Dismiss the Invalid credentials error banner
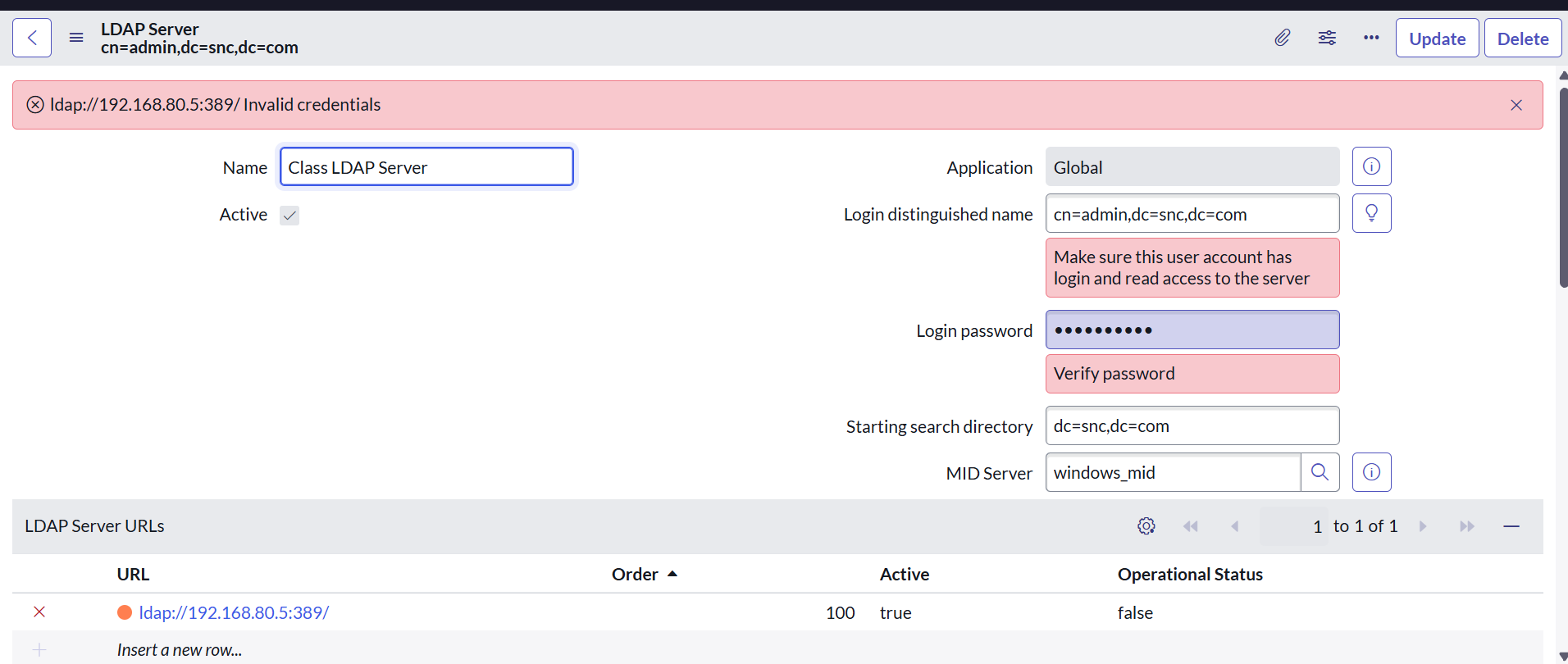The image size is (1568, 664). coord(1516,105)
